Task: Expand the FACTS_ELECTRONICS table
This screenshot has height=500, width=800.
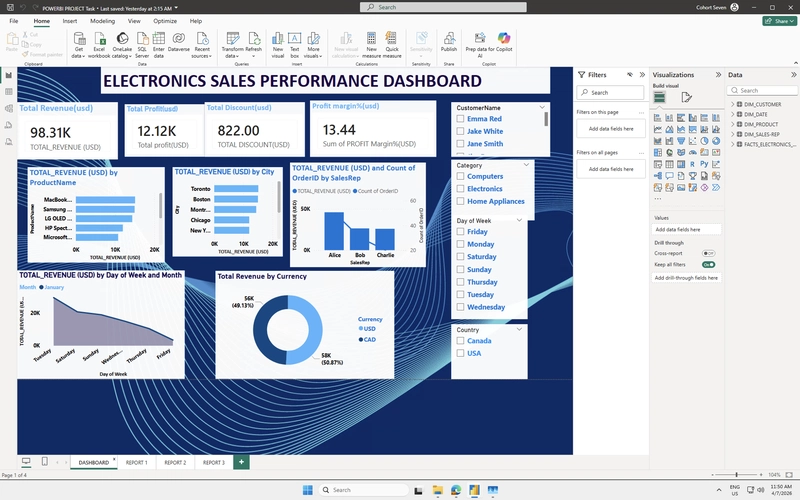Action: coord(733,144)
